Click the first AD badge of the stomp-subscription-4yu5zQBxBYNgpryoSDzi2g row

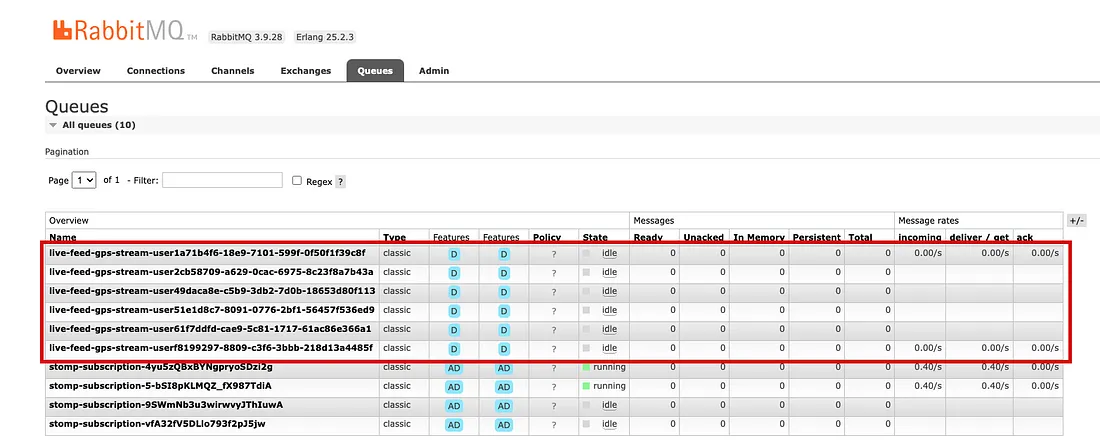point(454,368)
